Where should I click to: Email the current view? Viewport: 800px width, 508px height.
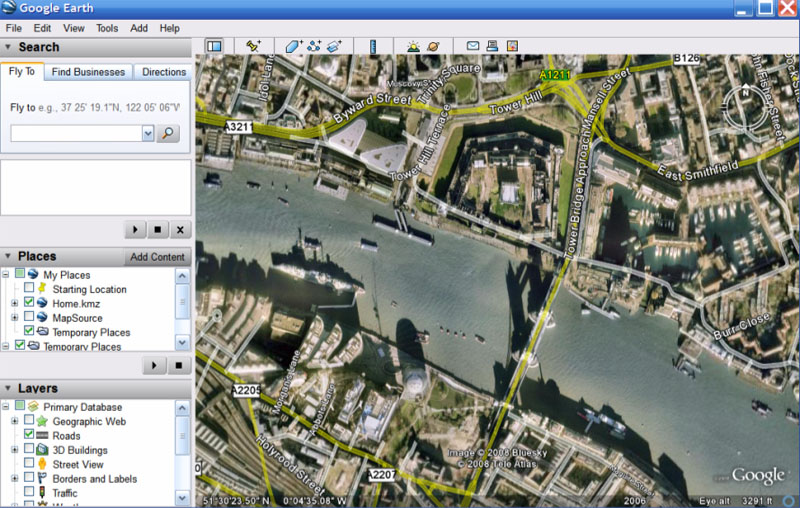[473, 46]
